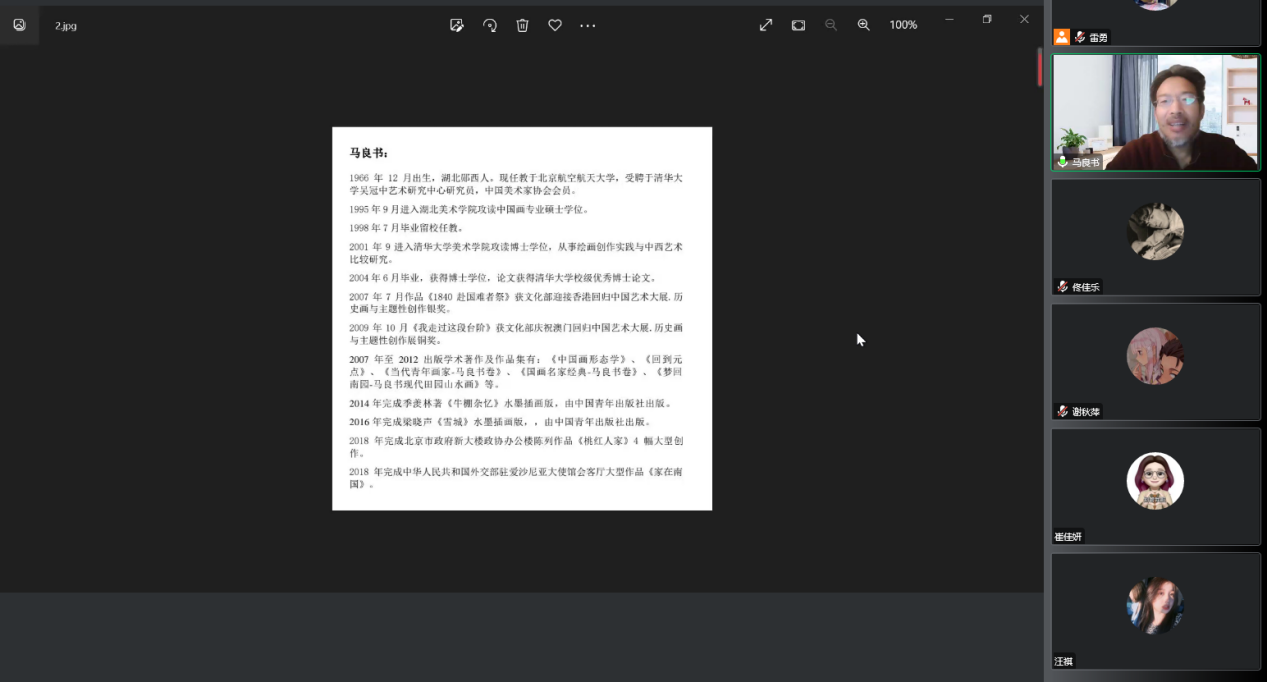This screenshot has width=1267, height=682.
Task: Click the green microphone icon for 马良书
Action: (1063, 162)
